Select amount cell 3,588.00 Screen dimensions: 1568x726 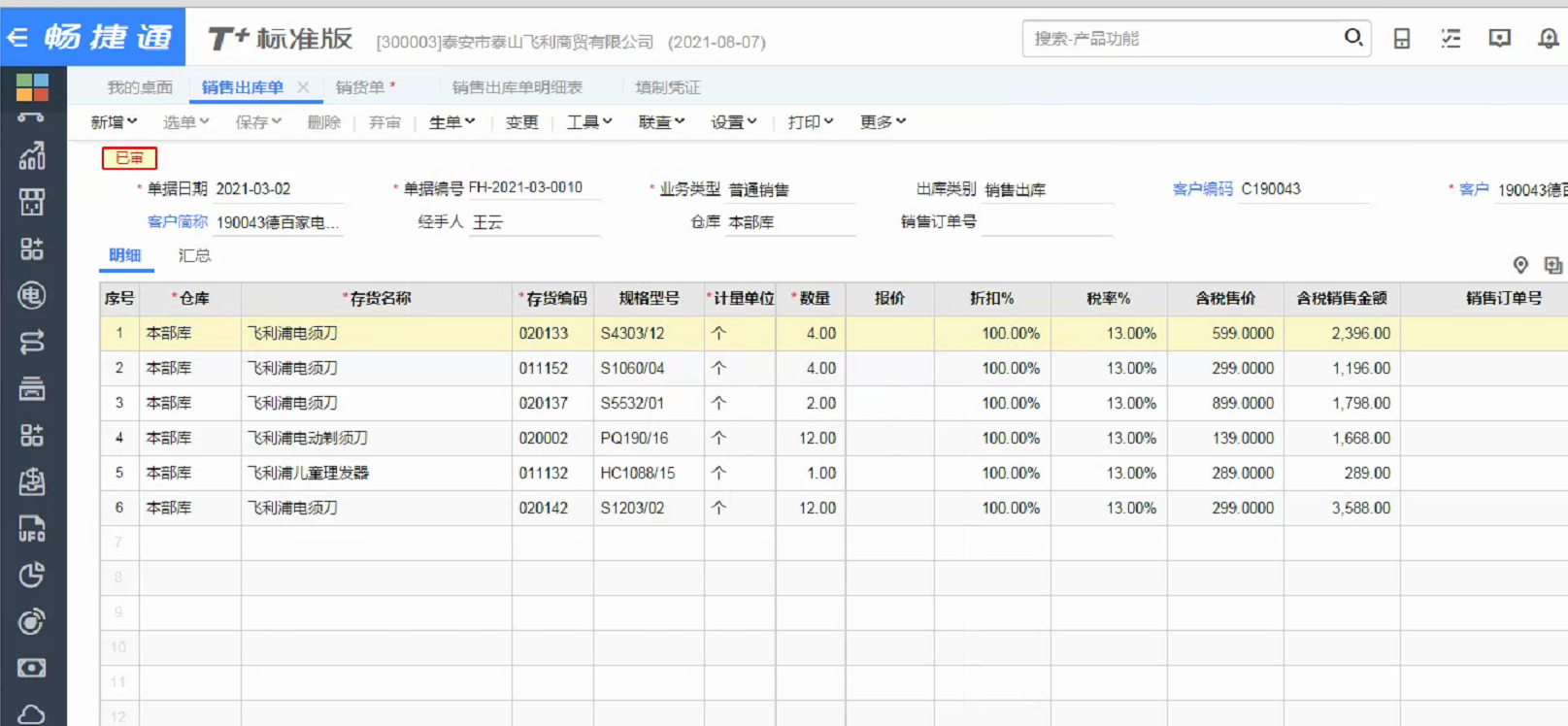click(1342, 509)
